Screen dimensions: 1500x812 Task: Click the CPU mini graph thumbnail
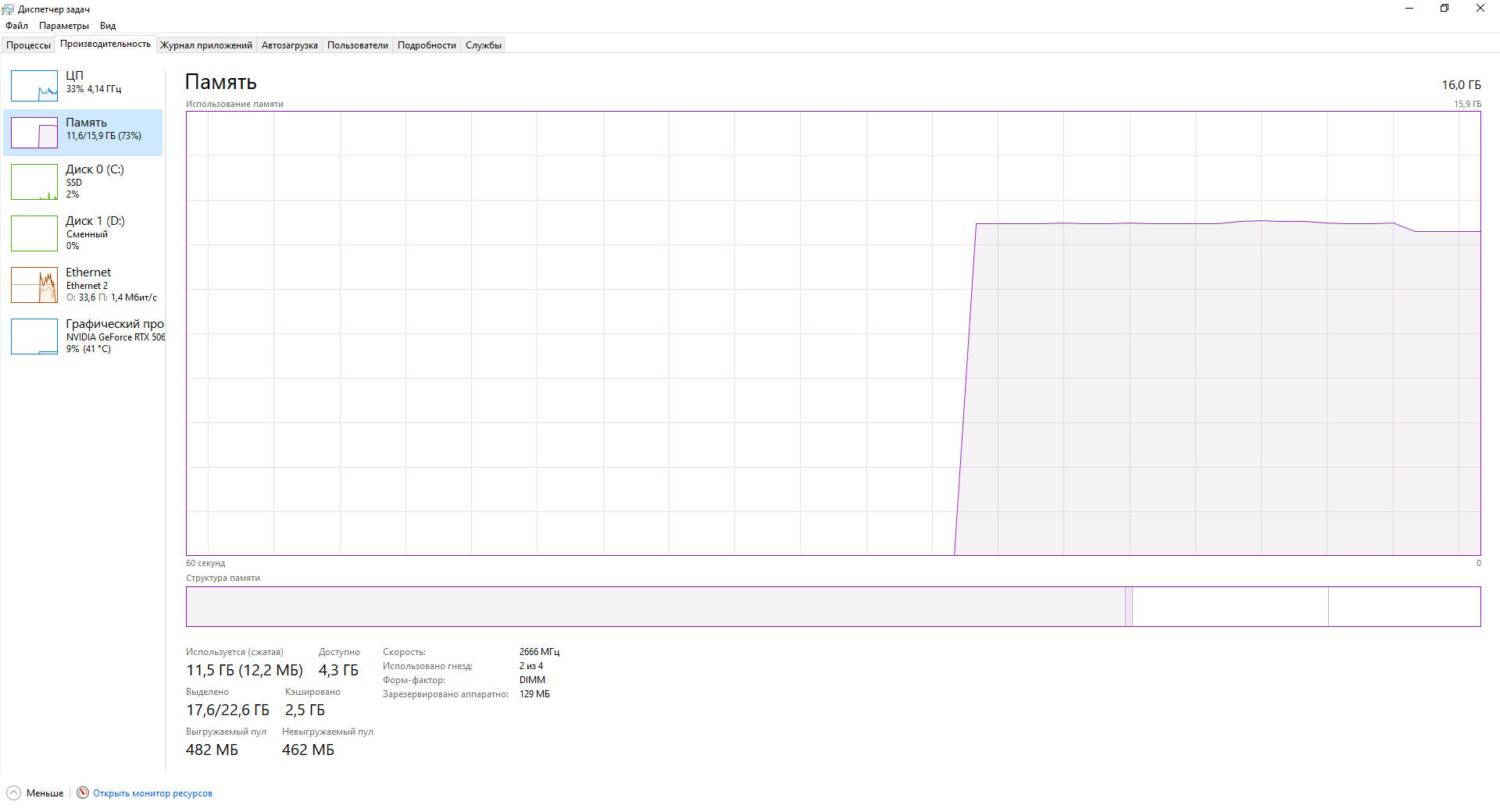pos(34,86)
